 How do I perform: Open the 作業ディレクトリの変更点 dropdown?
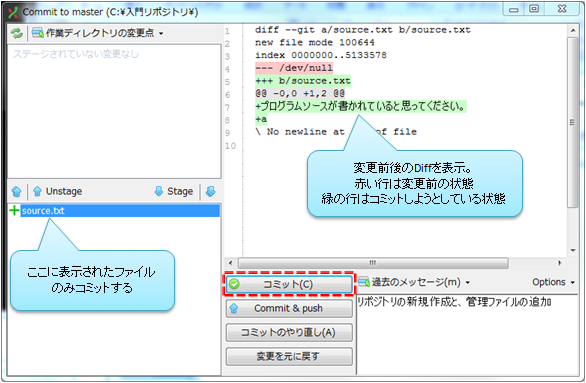(x=98, y=33)
